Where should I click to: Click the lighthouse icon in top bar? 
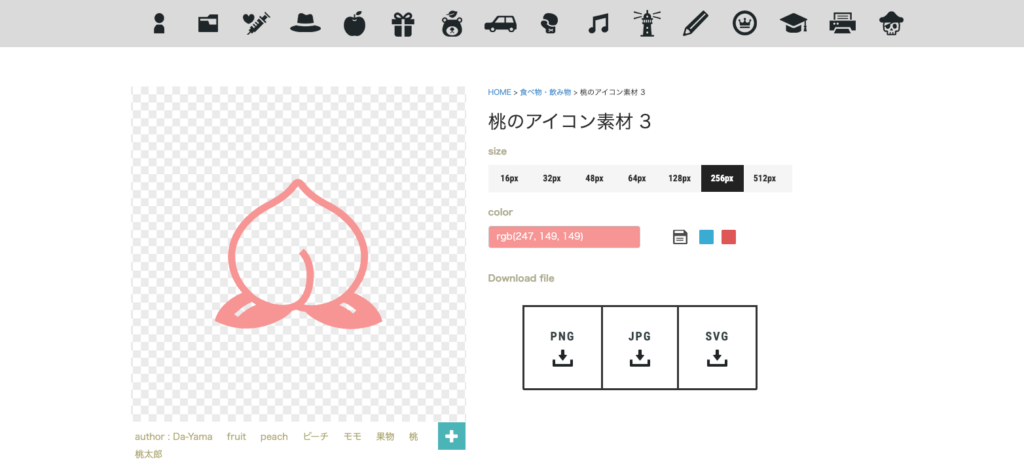pyautogui.click(x=646, y=22)
